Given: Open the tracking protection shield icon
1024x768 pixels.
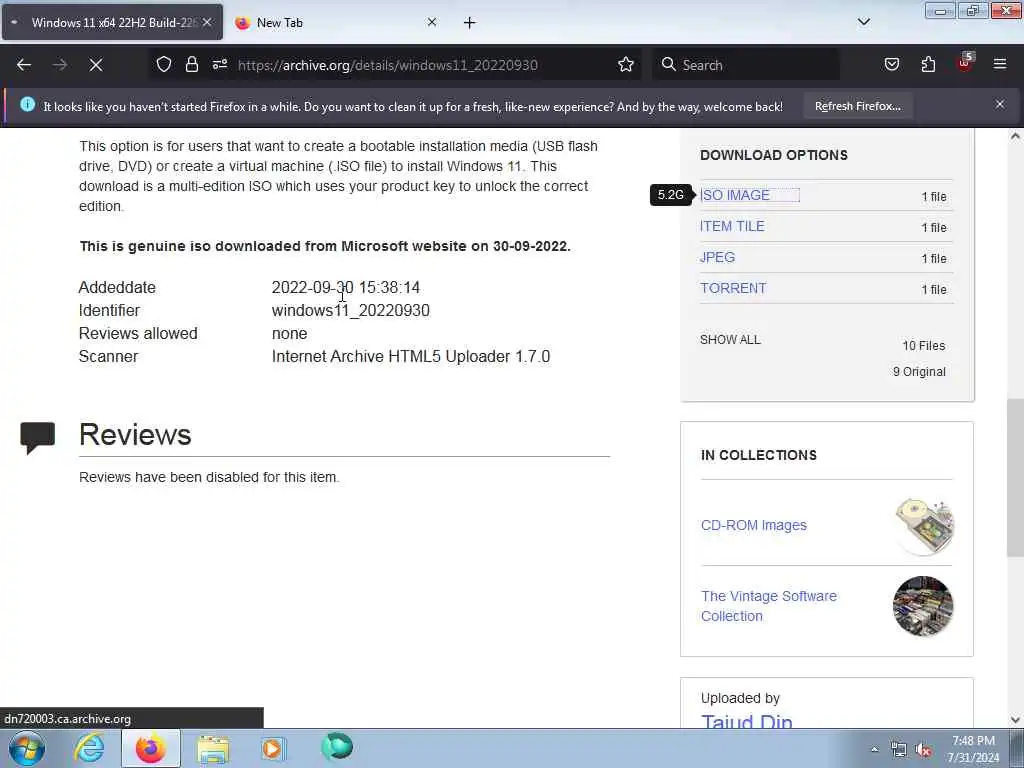Looking at the screenshot, I should [x=164, y=65].
